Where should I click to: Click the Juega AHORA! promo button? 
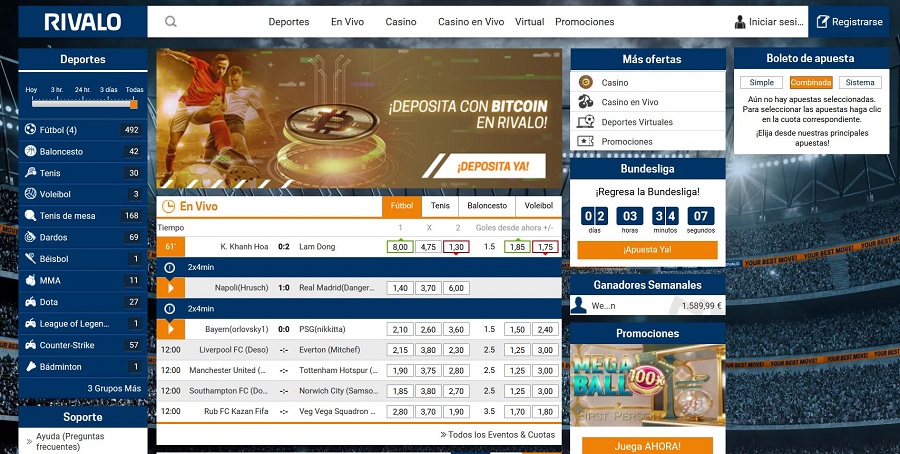coord(647,445)
